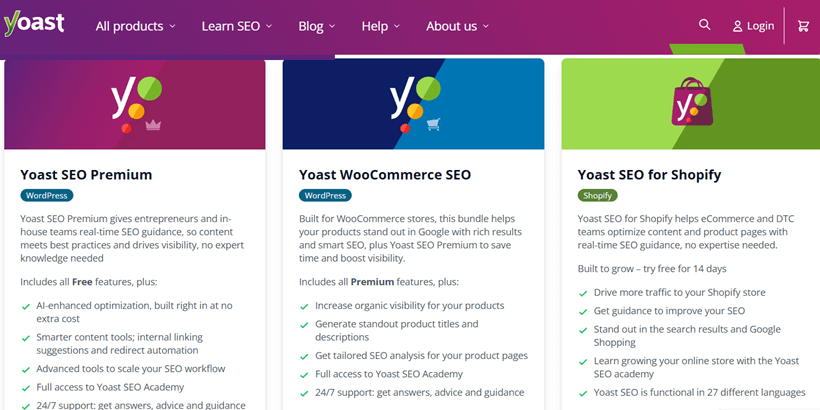Click the checkmark beside "Get guidance to improve"
This screenshot has width=820, height=410.
click(583, 312)
